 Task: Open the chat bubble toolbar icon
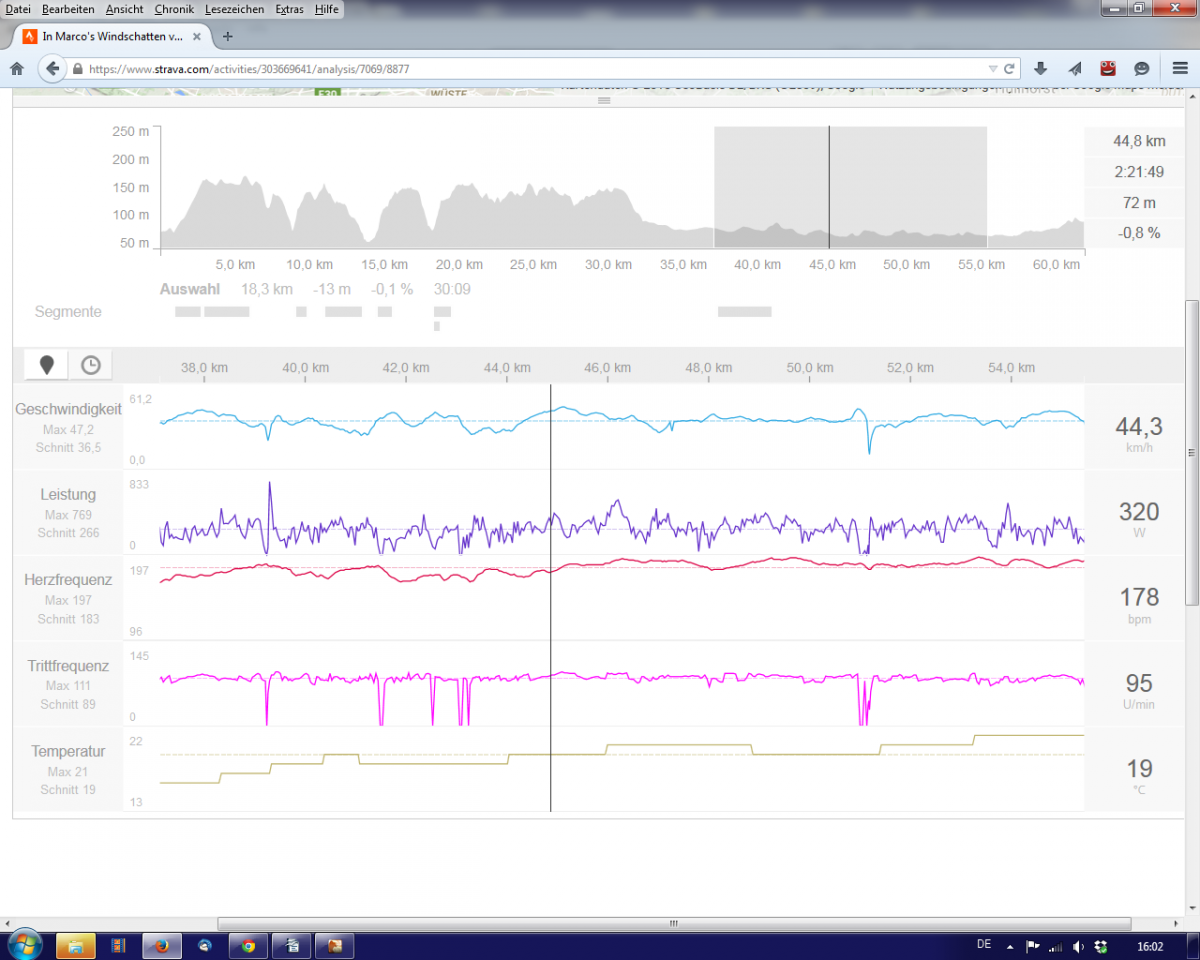[1141, 69]
